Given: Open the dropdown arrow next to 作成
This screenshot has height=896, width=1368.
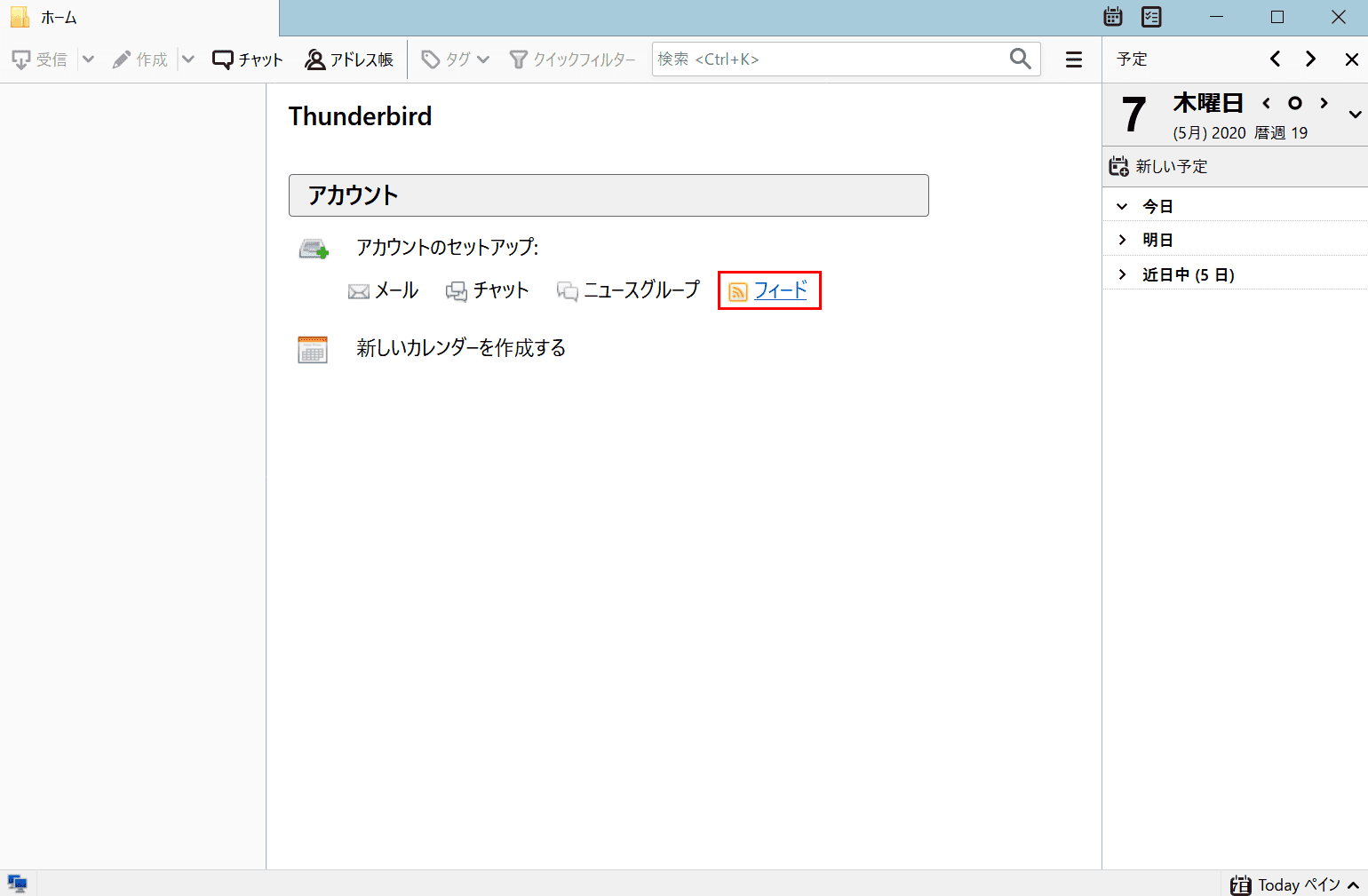Looking at the screenshot, I should (188, 59).
